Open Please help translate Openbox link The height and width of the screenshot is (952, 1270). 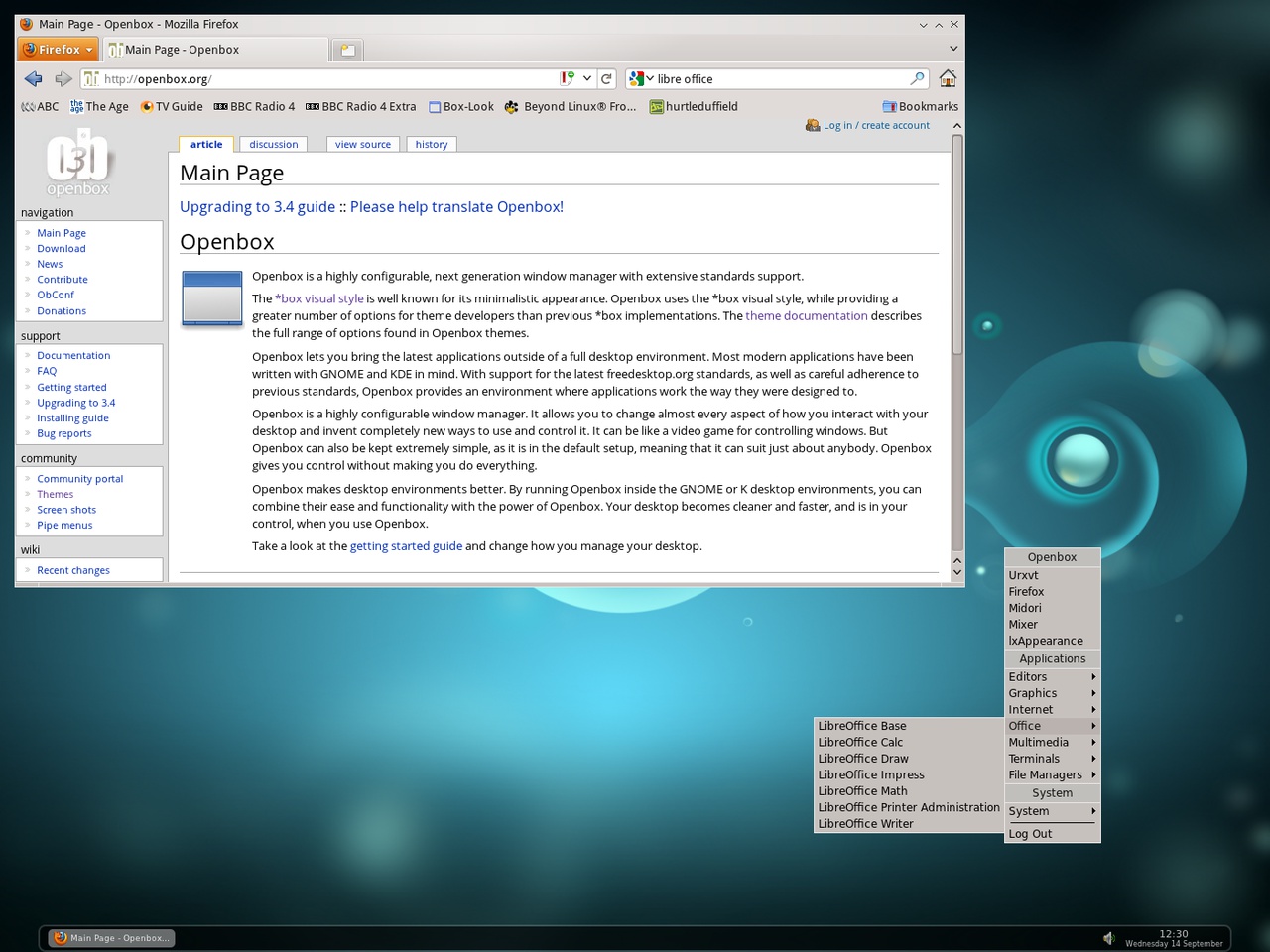pos(456,207)
